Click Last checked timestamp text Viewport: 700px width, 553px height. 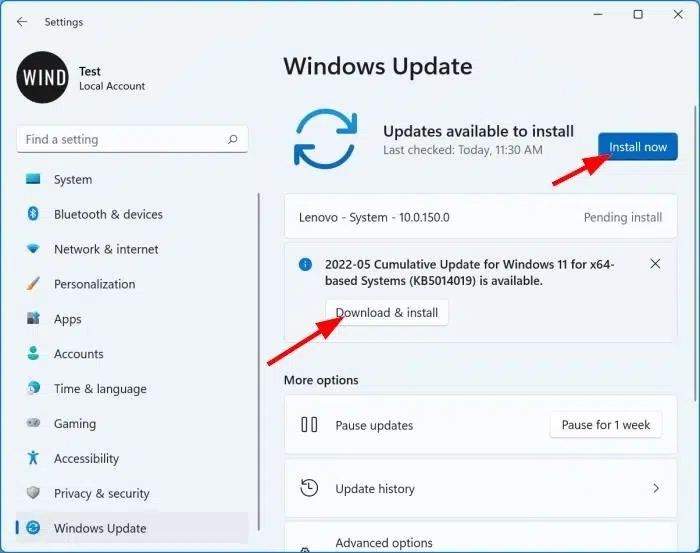point(463,150)
